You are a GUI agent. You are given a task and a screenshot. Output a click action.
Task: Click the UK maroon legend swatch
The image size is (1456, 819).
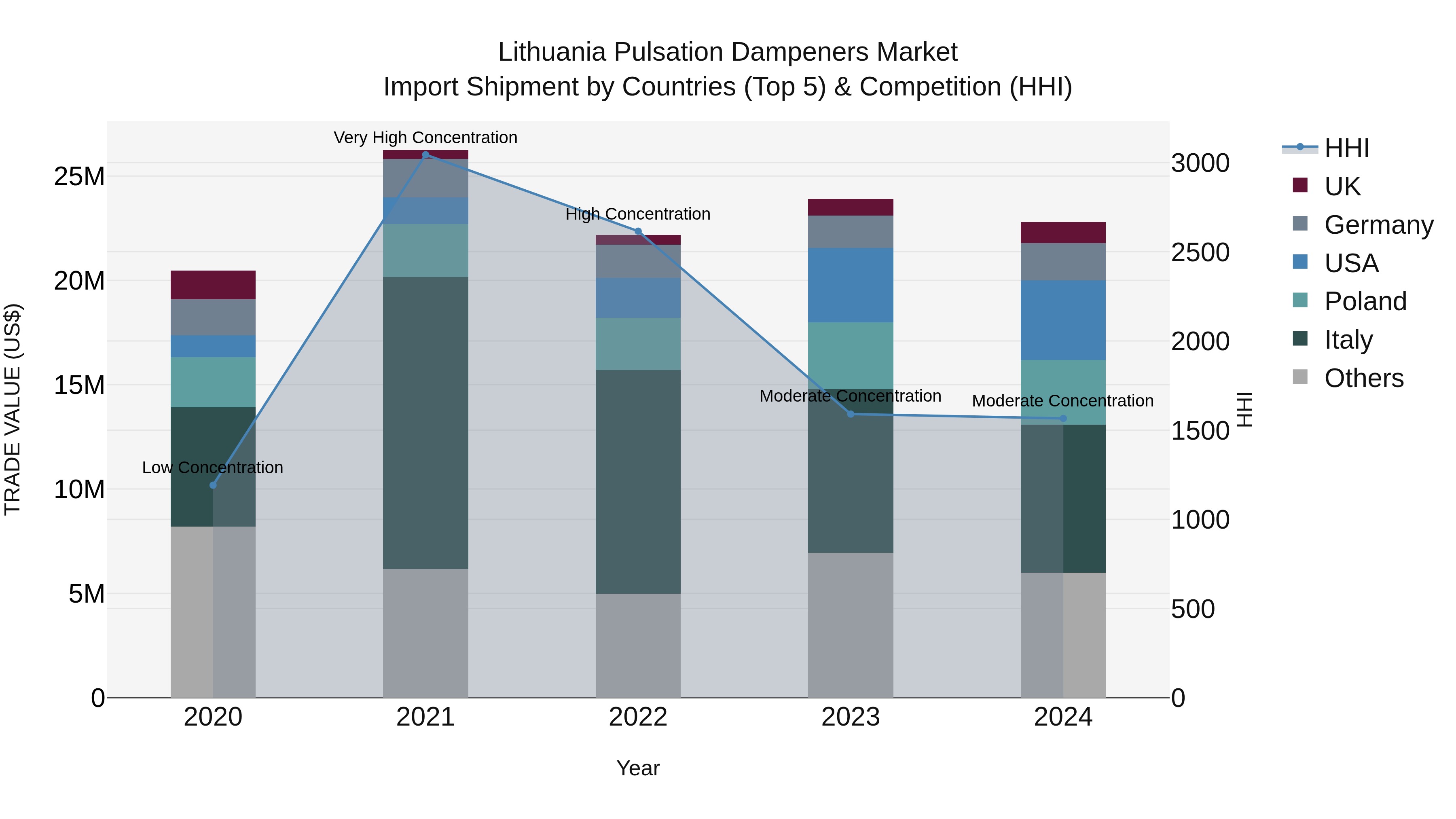(1300, 185)
